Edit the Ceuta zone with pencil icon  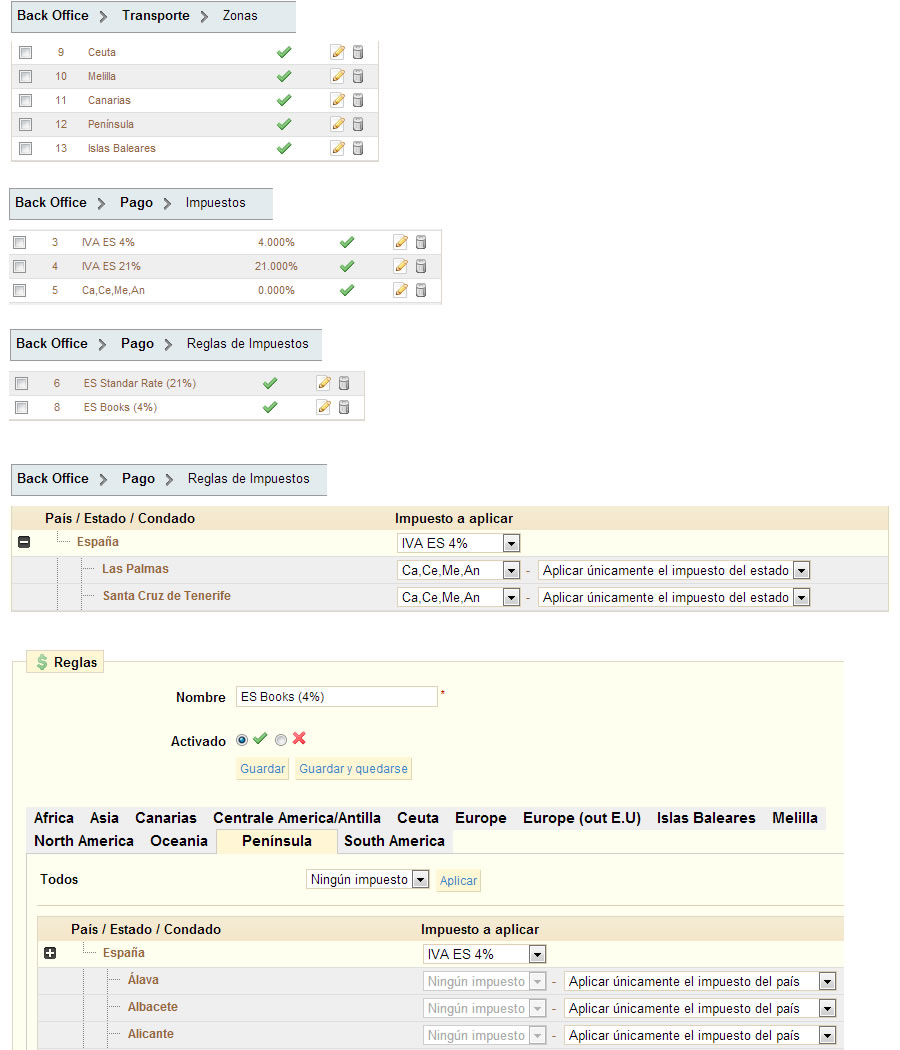(338, 52)
